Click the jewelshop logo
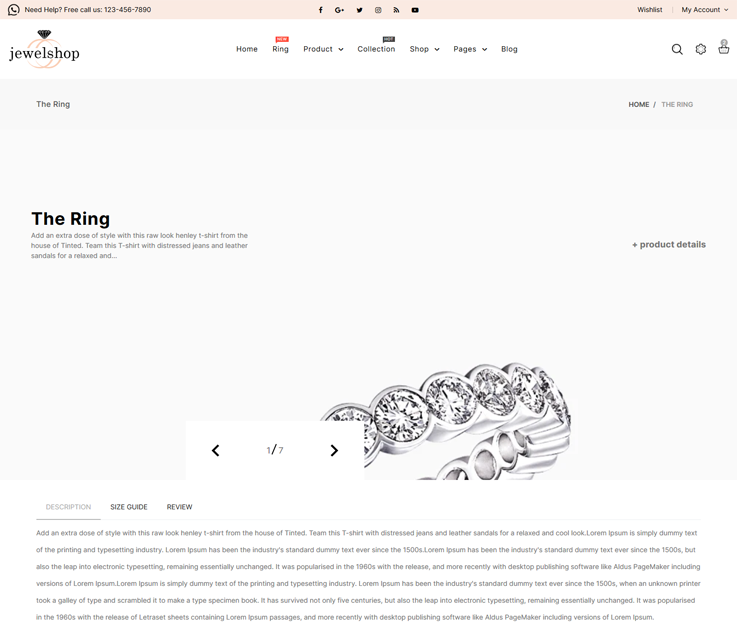This screenshot has height=635, width=737. 44,49
